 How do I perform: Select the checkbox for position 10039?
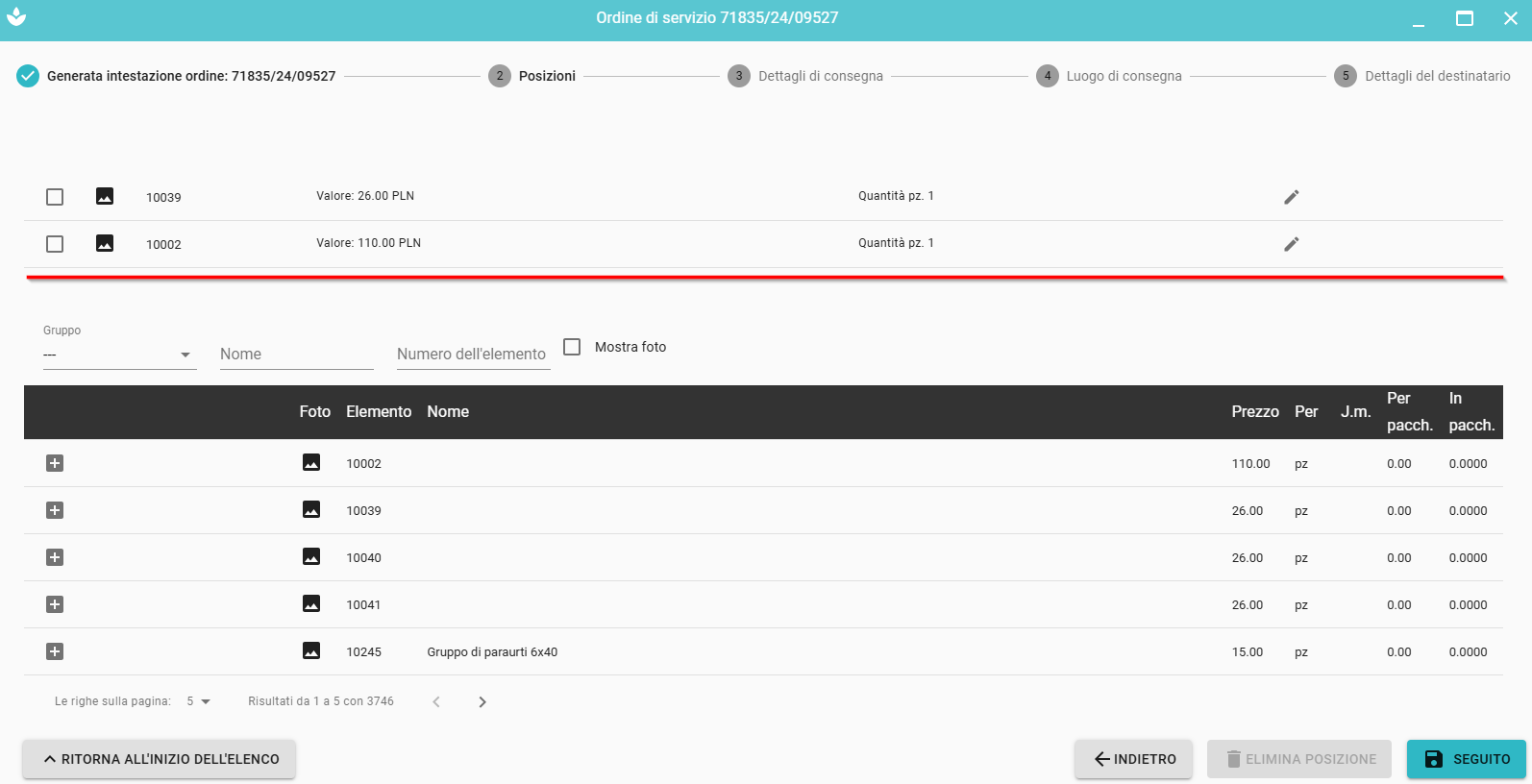click(x=55, y=197)
